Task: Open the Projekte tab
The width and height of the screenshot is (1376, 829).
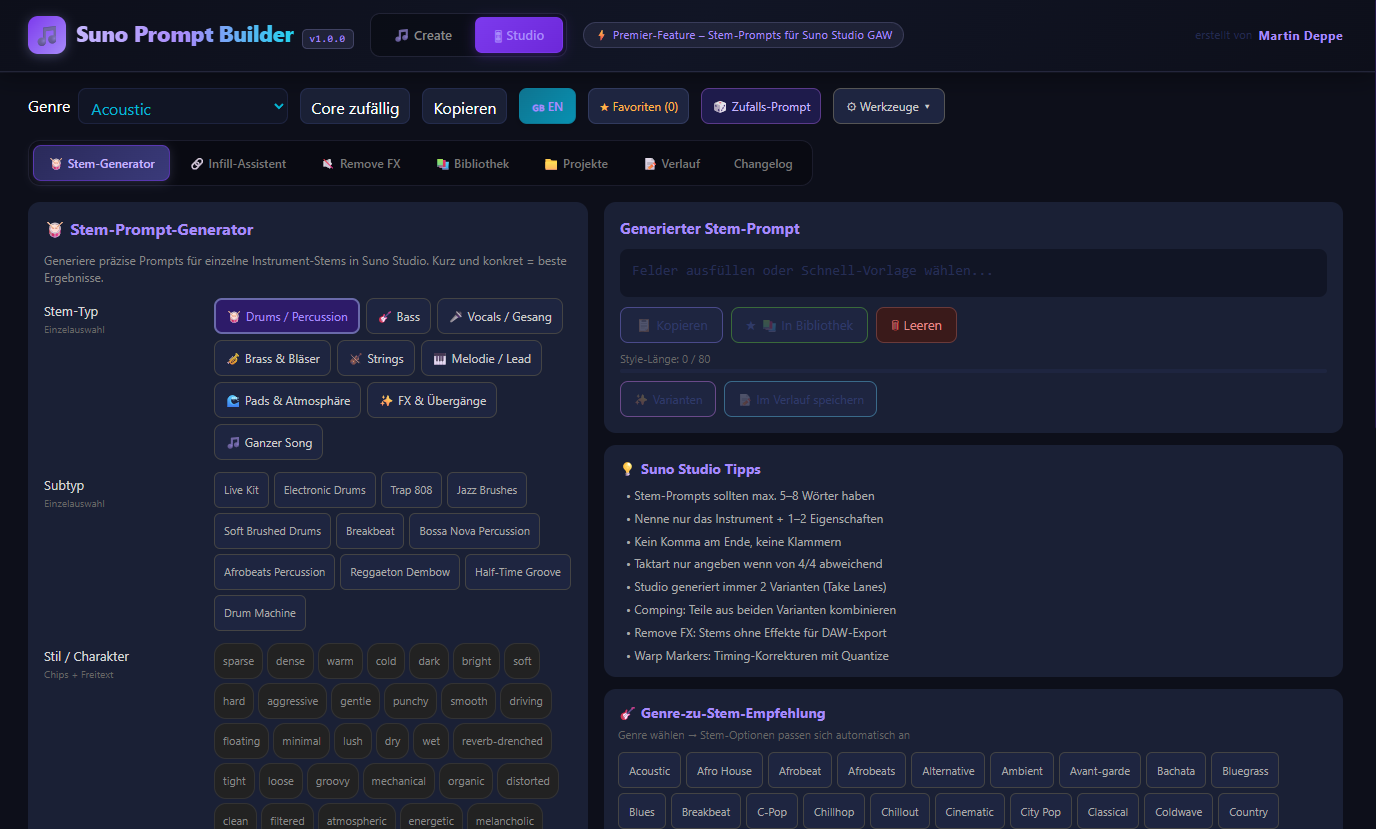Action: point(576,163)
